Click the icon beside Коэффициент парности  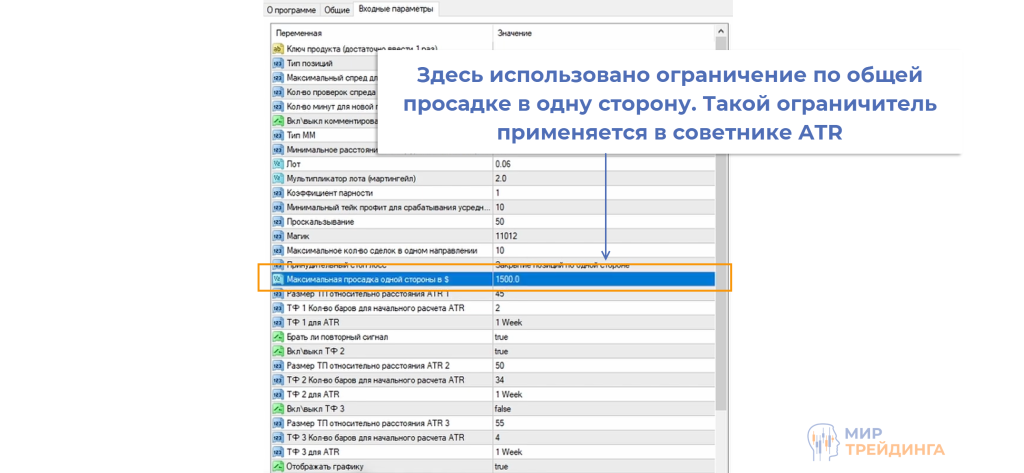pos(278,192)
